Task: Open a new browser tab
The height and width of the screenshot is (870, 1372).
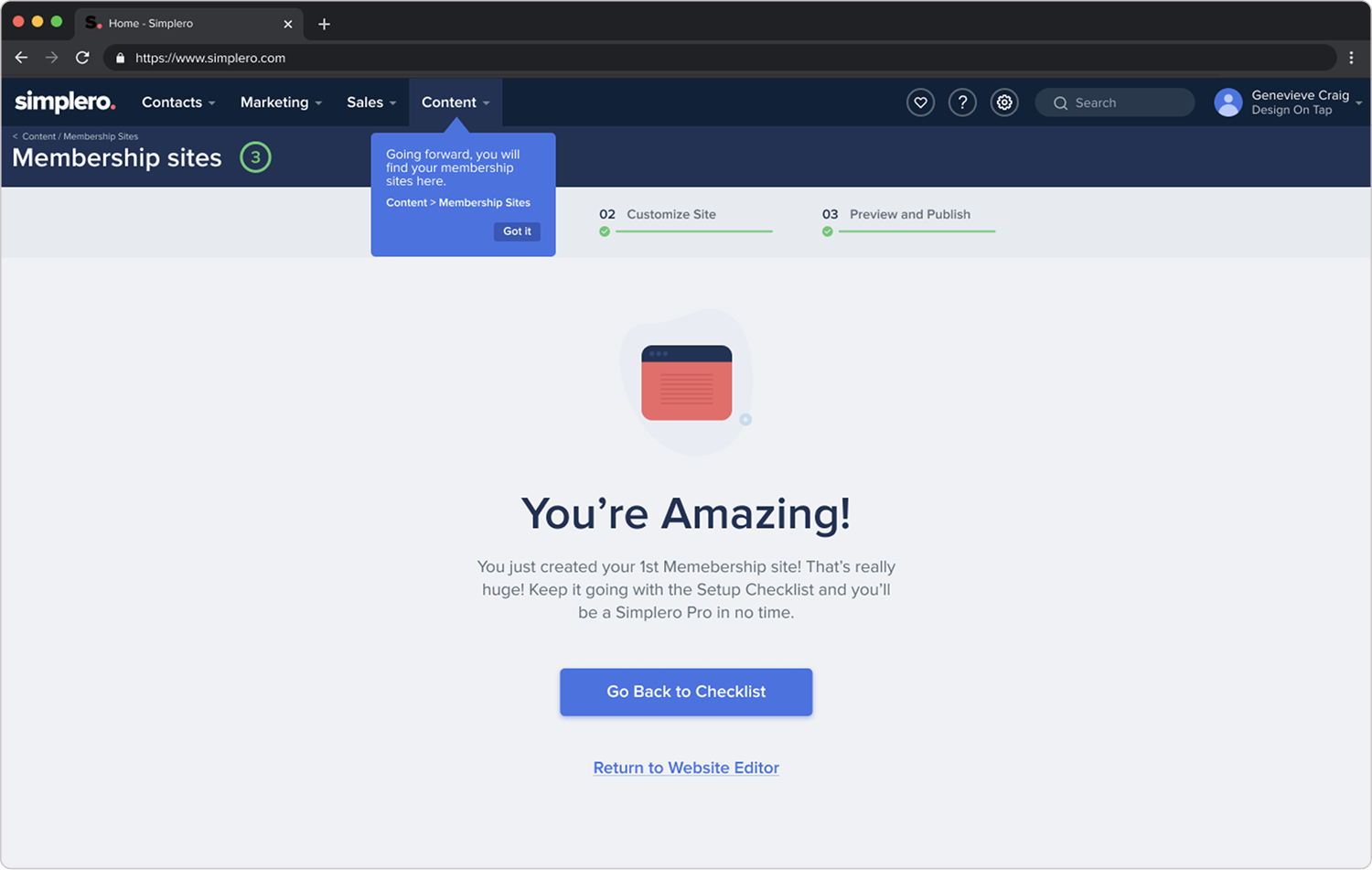Action: tap(324, 24)
